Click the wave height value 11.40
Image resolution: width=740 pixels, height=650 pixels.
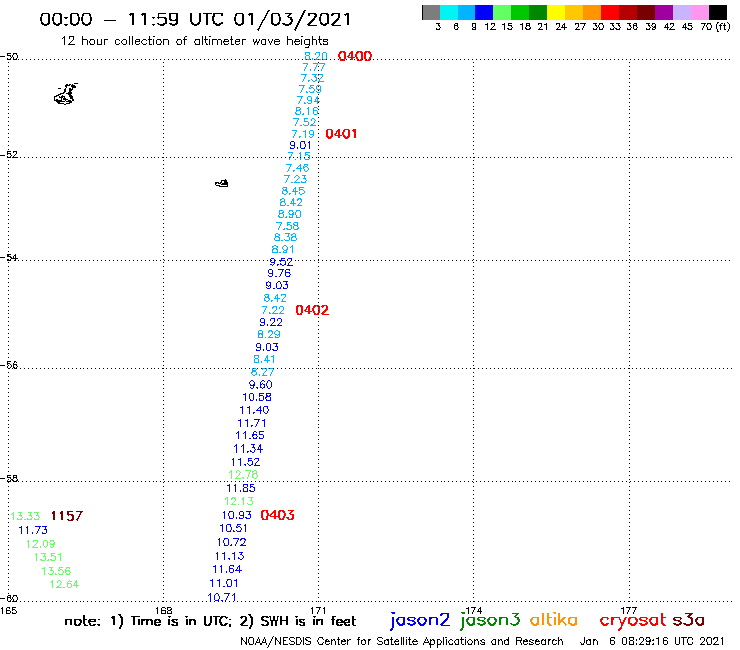point(254,410)
